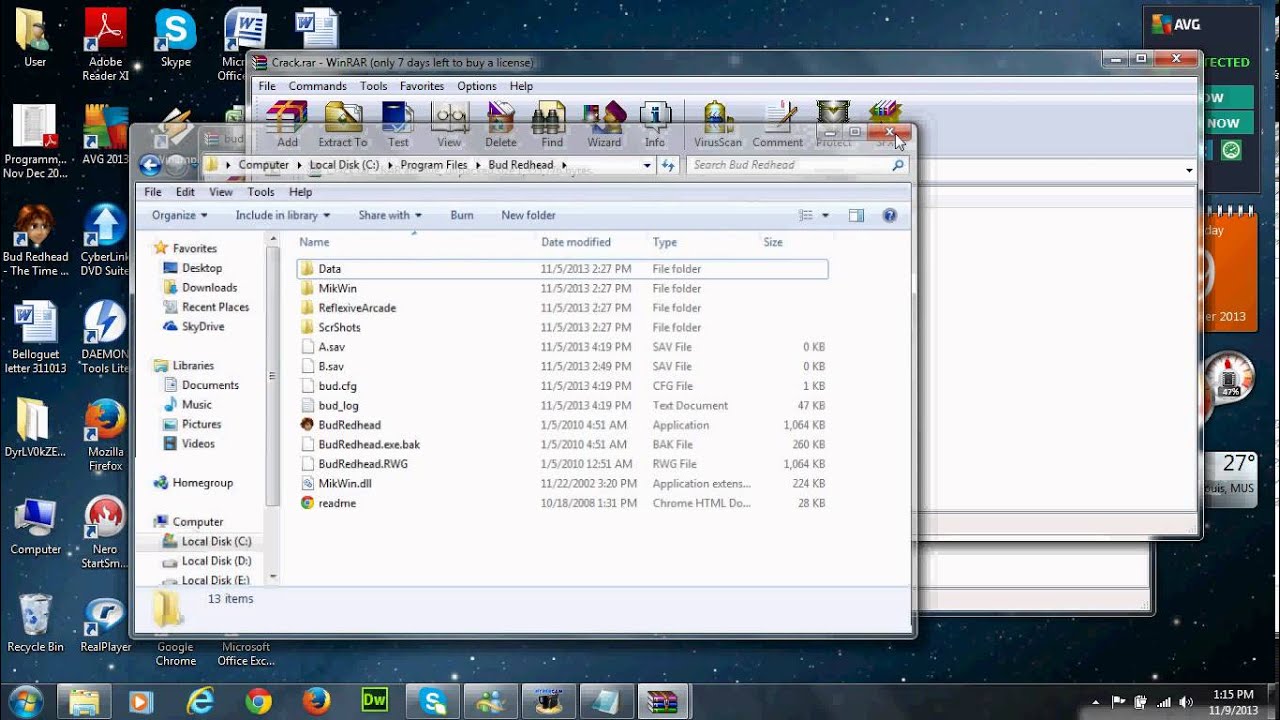Select the Adobe Reader XI desktop icon

click(x=105, y=44)
